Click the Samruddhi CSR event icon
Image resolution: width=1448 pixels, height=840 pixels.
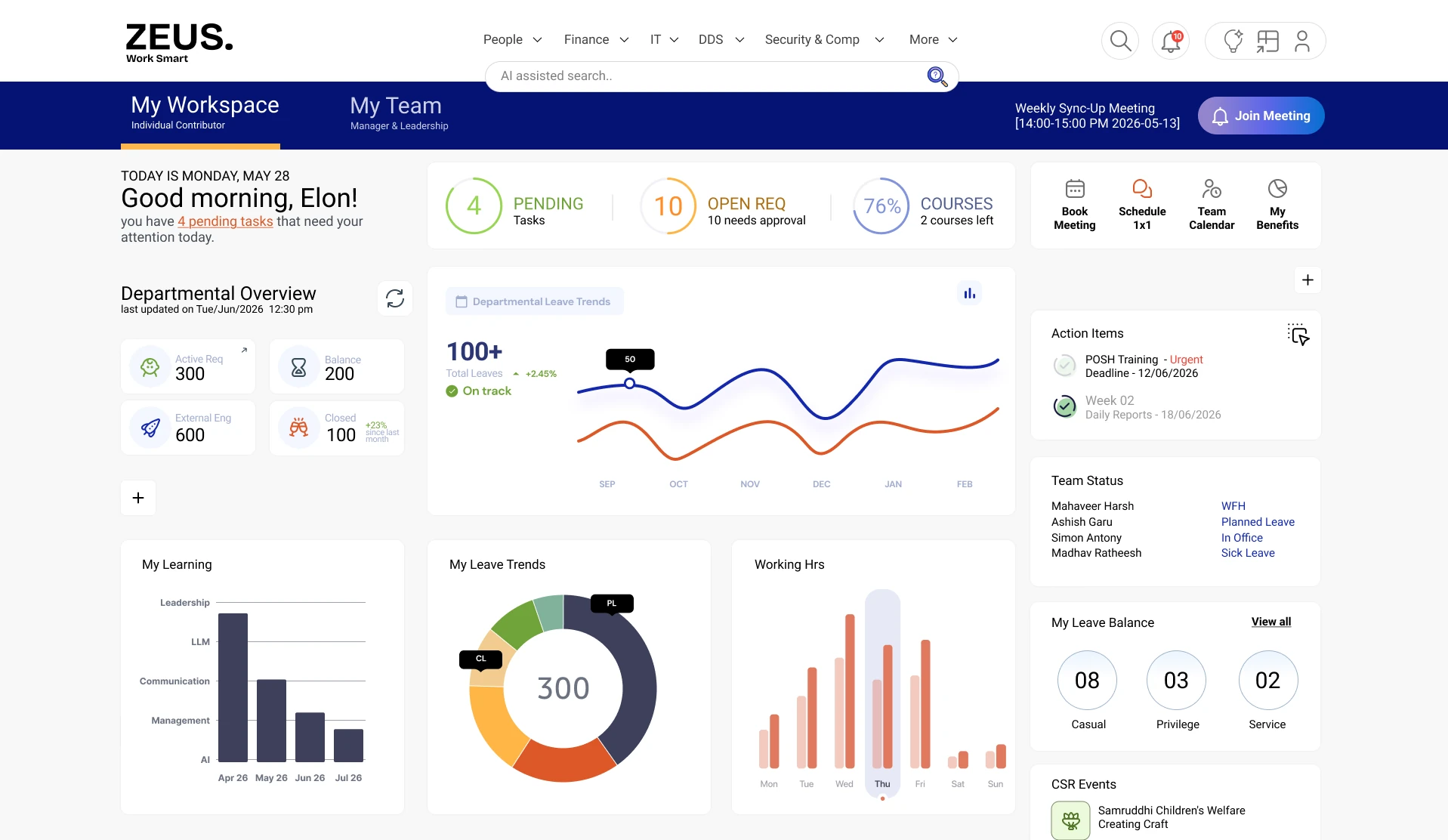pyautogui.click(x=1070, y=820)
